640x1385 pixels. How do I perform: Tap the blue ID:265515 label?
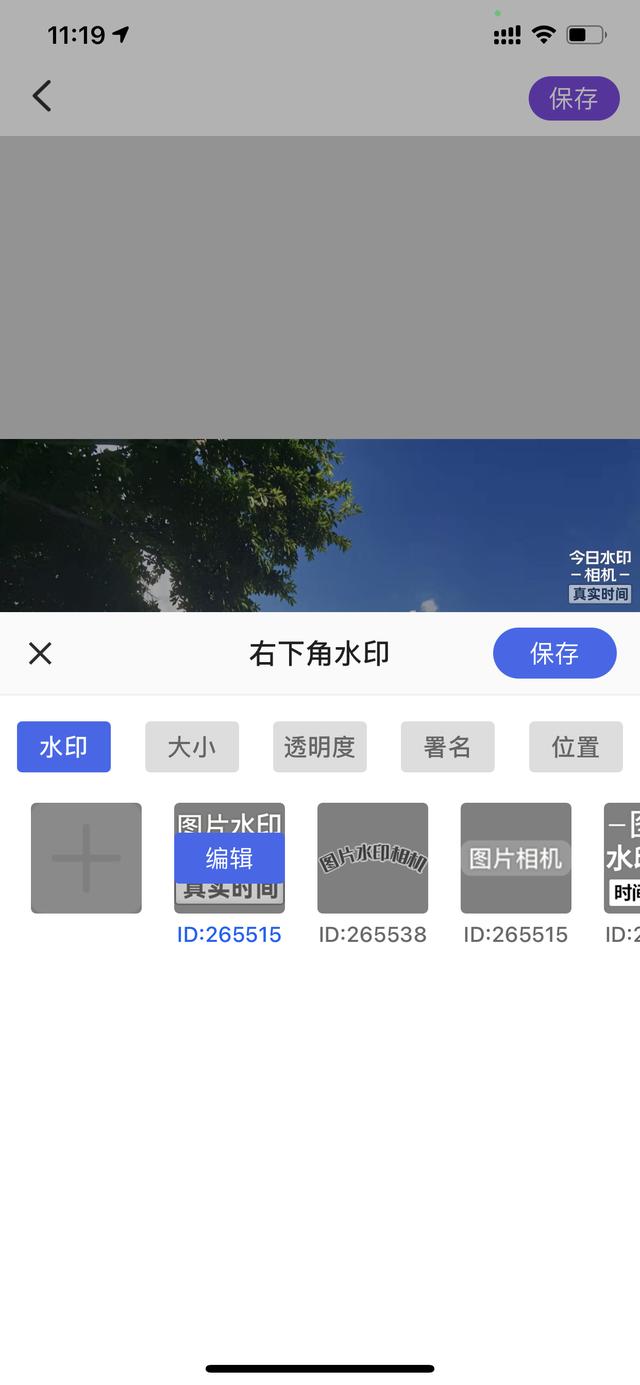(229, 935)
